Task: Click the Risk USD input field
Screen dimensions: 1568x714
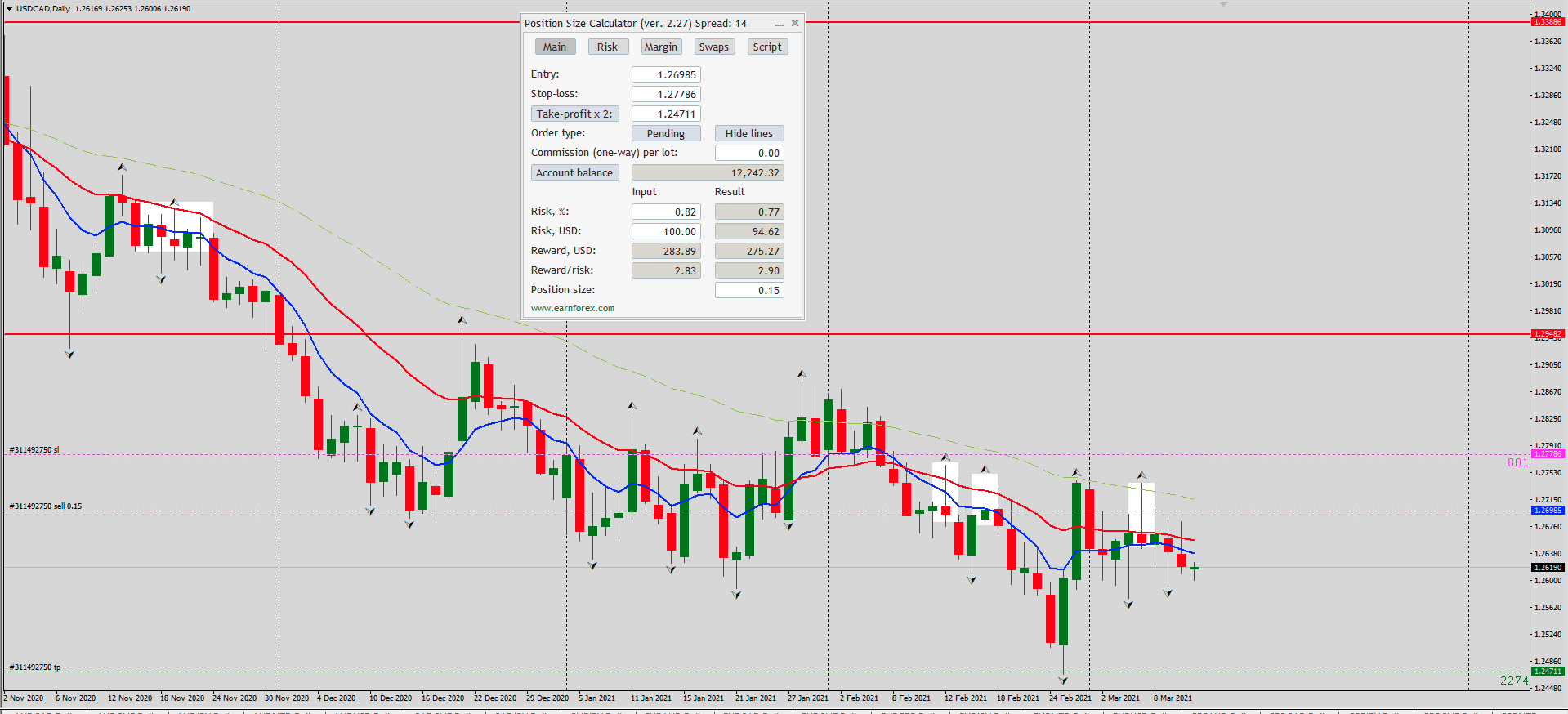Action: [x=666, y=231]
